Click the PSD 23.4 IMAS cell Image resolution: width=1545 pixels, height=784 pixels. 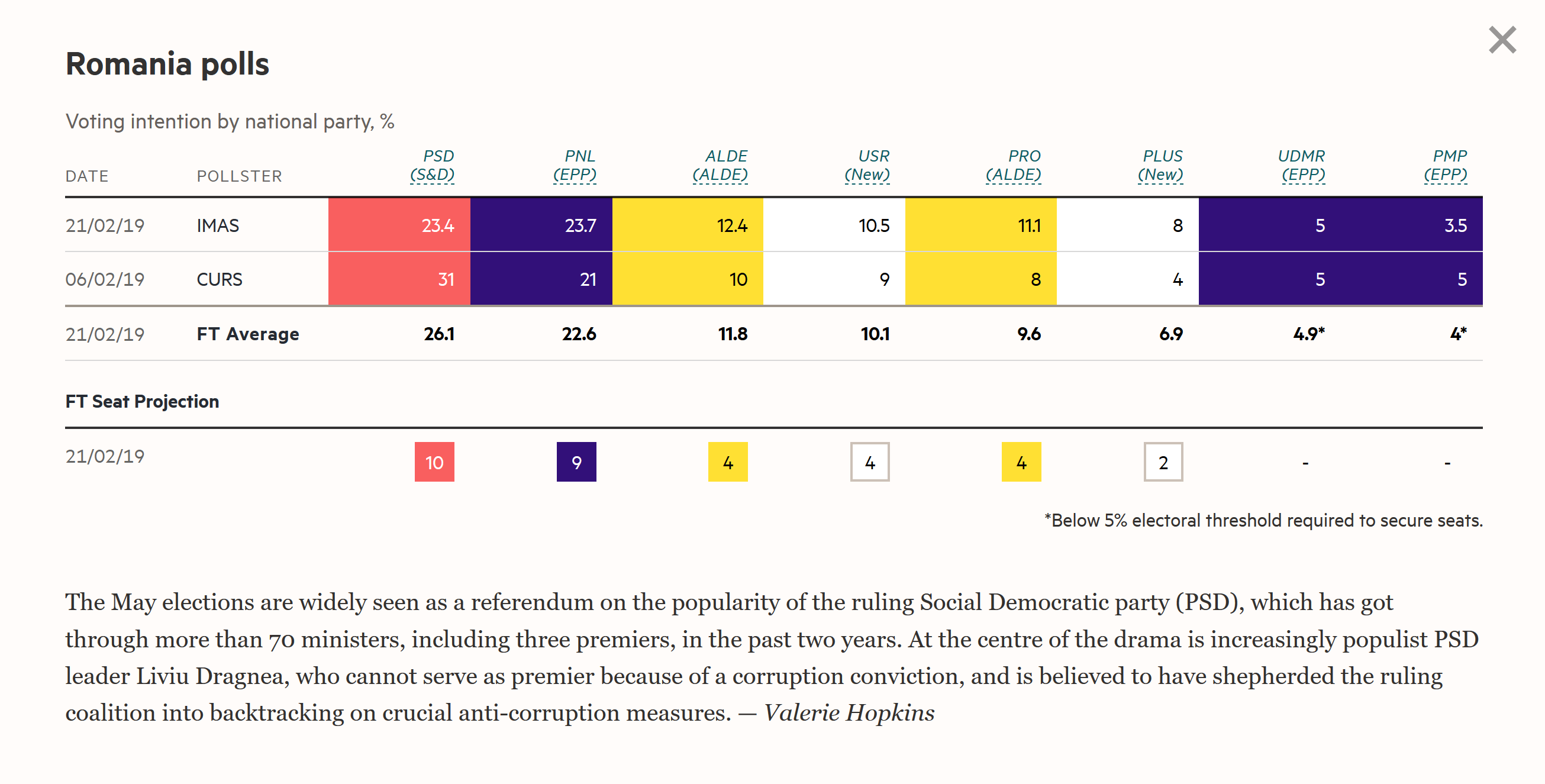pos(399,225)
